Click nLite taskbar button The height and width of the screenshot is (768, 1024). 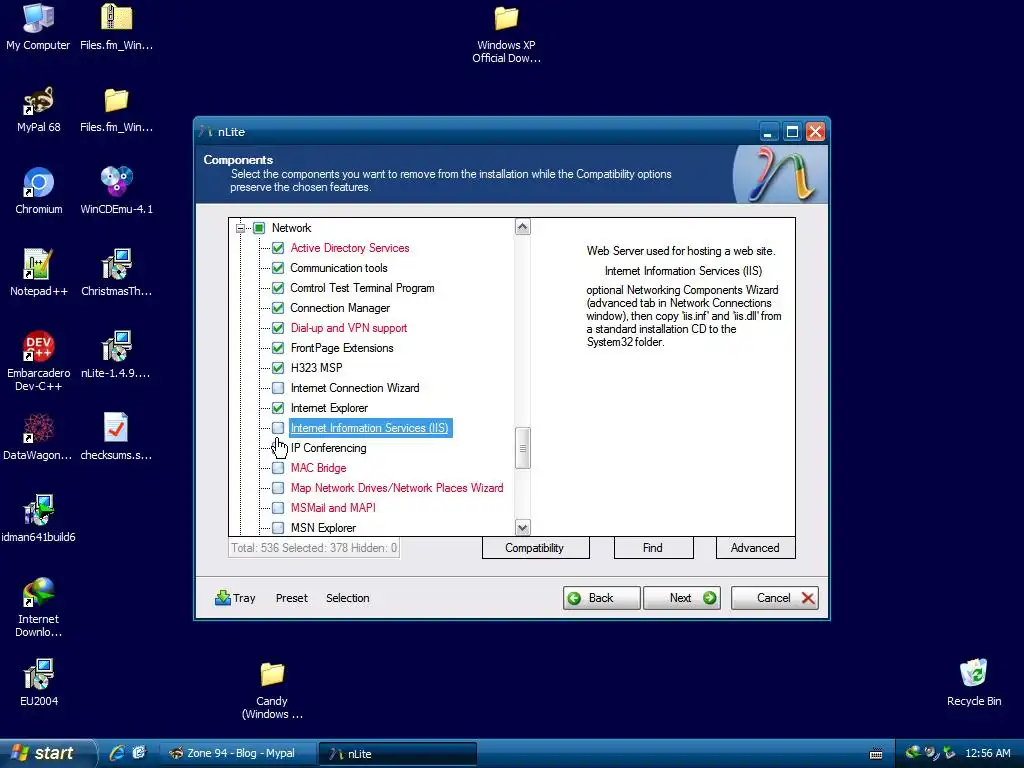pos(397,753)
